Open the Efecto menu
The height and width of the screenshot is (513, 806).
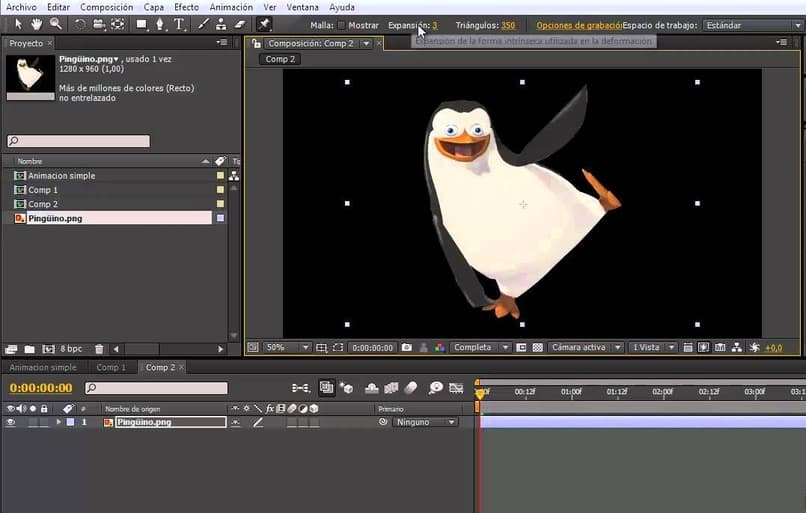(x=186, y=7)
